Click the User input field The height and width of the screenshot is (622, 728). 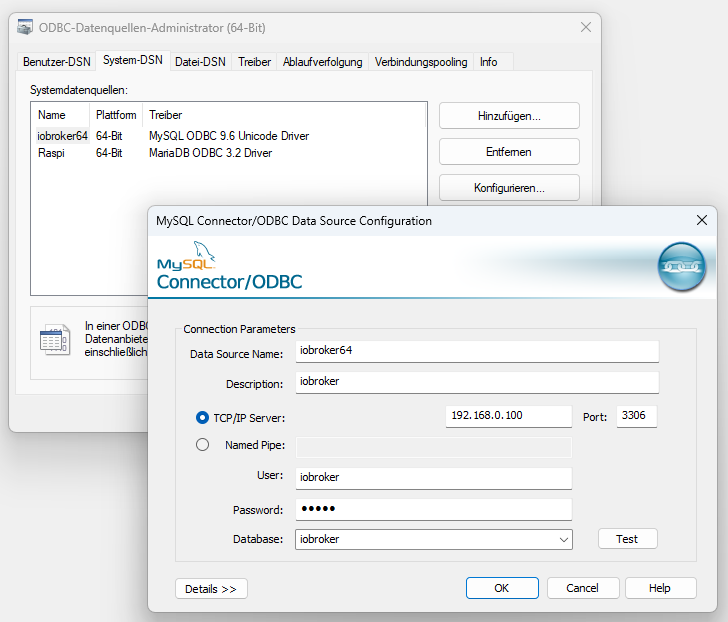(x=434, y=478)
